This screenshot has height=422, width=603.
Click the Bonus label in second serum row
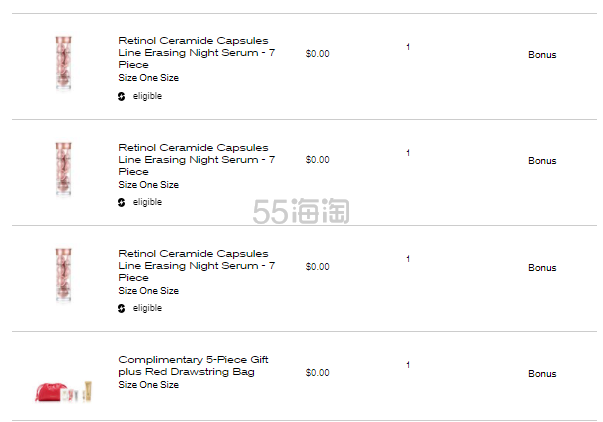tap(542, 161)
